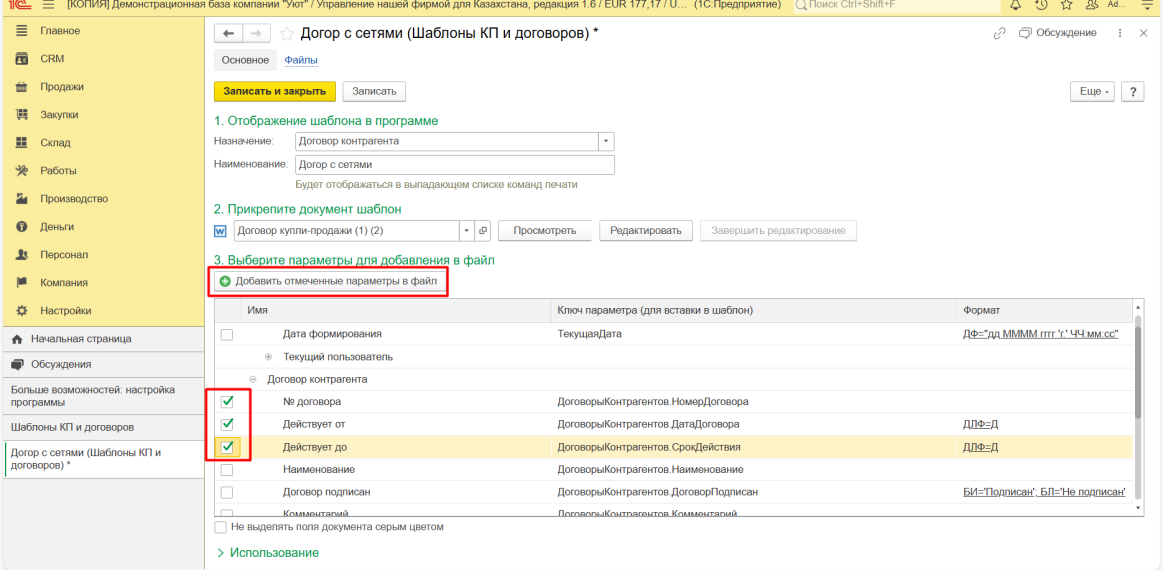Switch to the Файлы tab
1163x570 pixels.
(301, 60)
